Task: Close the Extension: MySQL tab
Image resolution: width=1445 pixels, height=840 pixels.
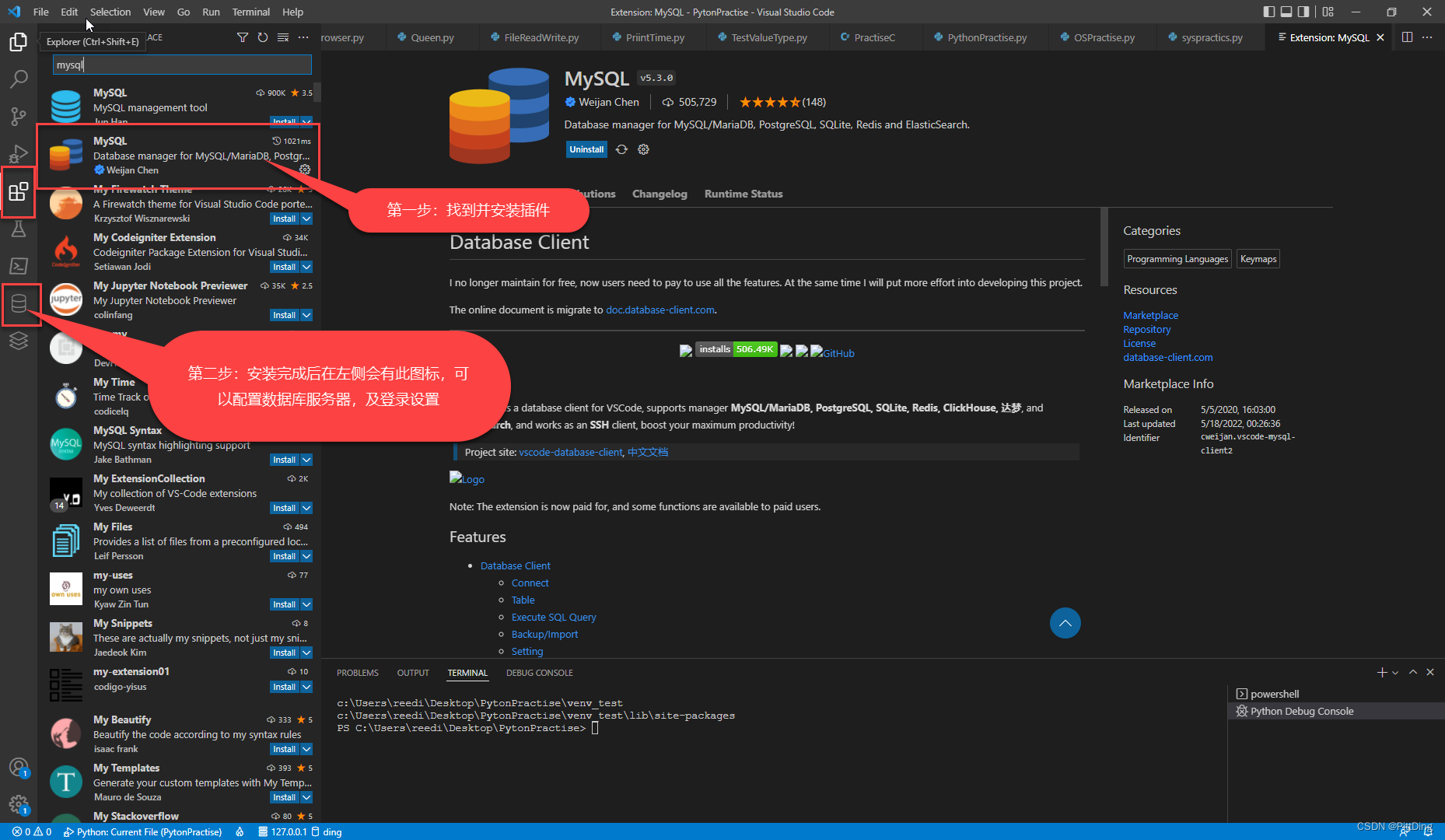Action: click(1380, 37)
